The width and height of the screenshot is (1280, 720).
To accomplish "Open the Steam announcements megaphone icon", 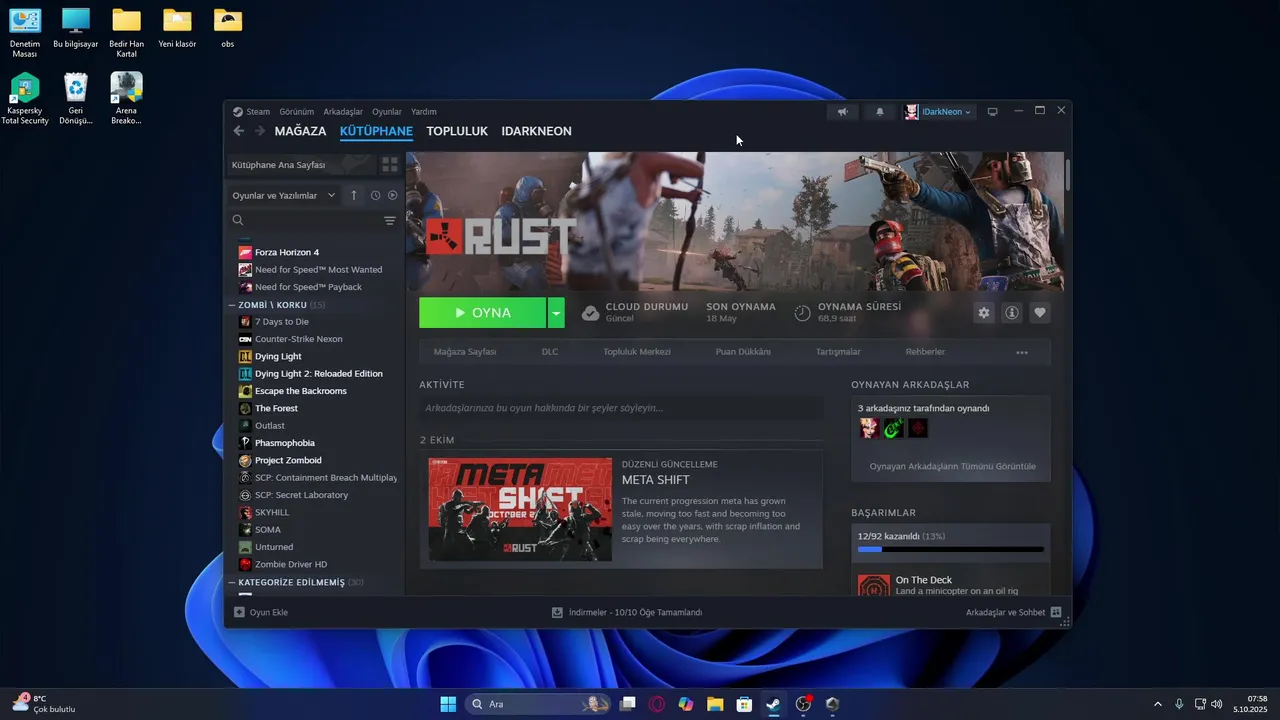I will [843, 112].
